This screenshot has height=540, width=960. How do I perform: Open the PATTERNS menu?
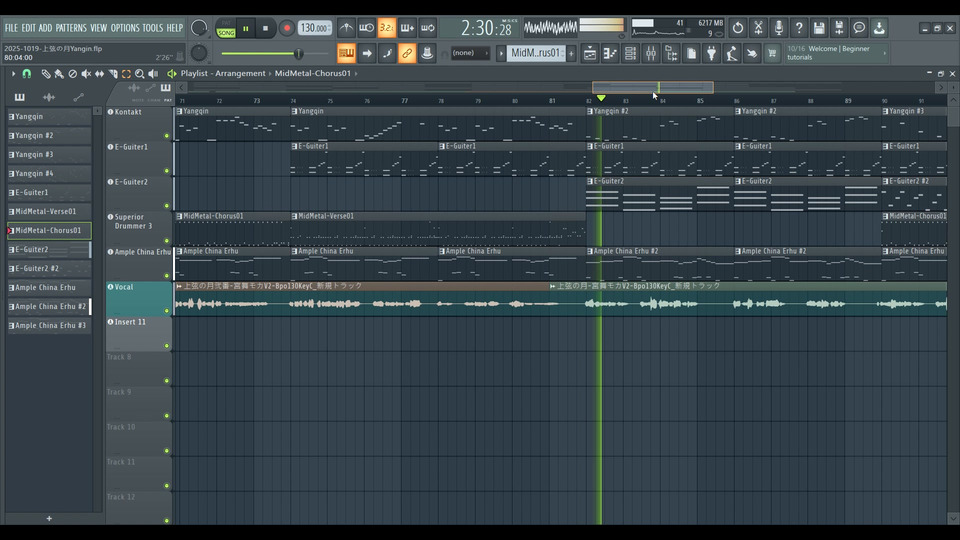[x=70, y=28]
